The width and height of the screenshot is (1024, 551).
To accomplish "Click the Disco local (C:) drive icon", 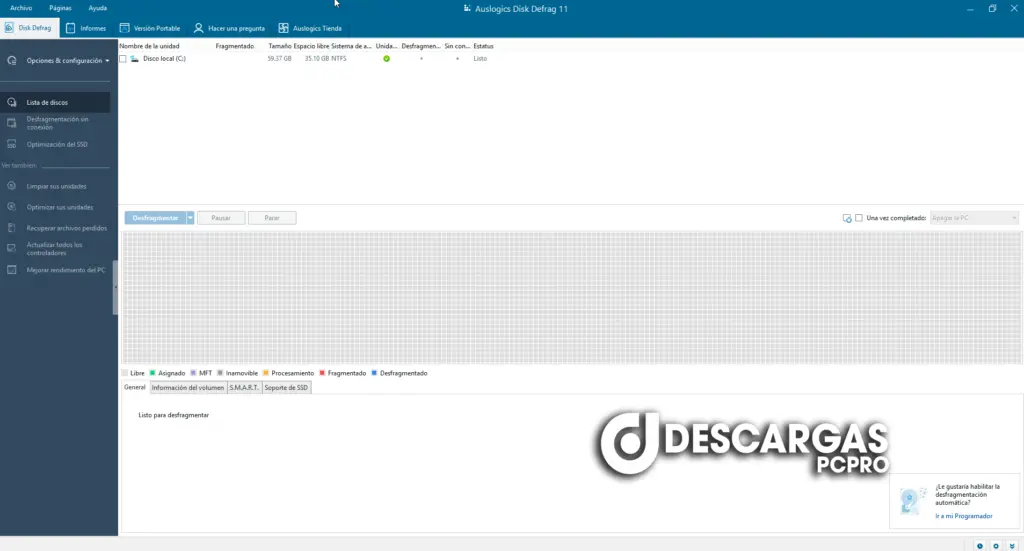I will 135,59.
